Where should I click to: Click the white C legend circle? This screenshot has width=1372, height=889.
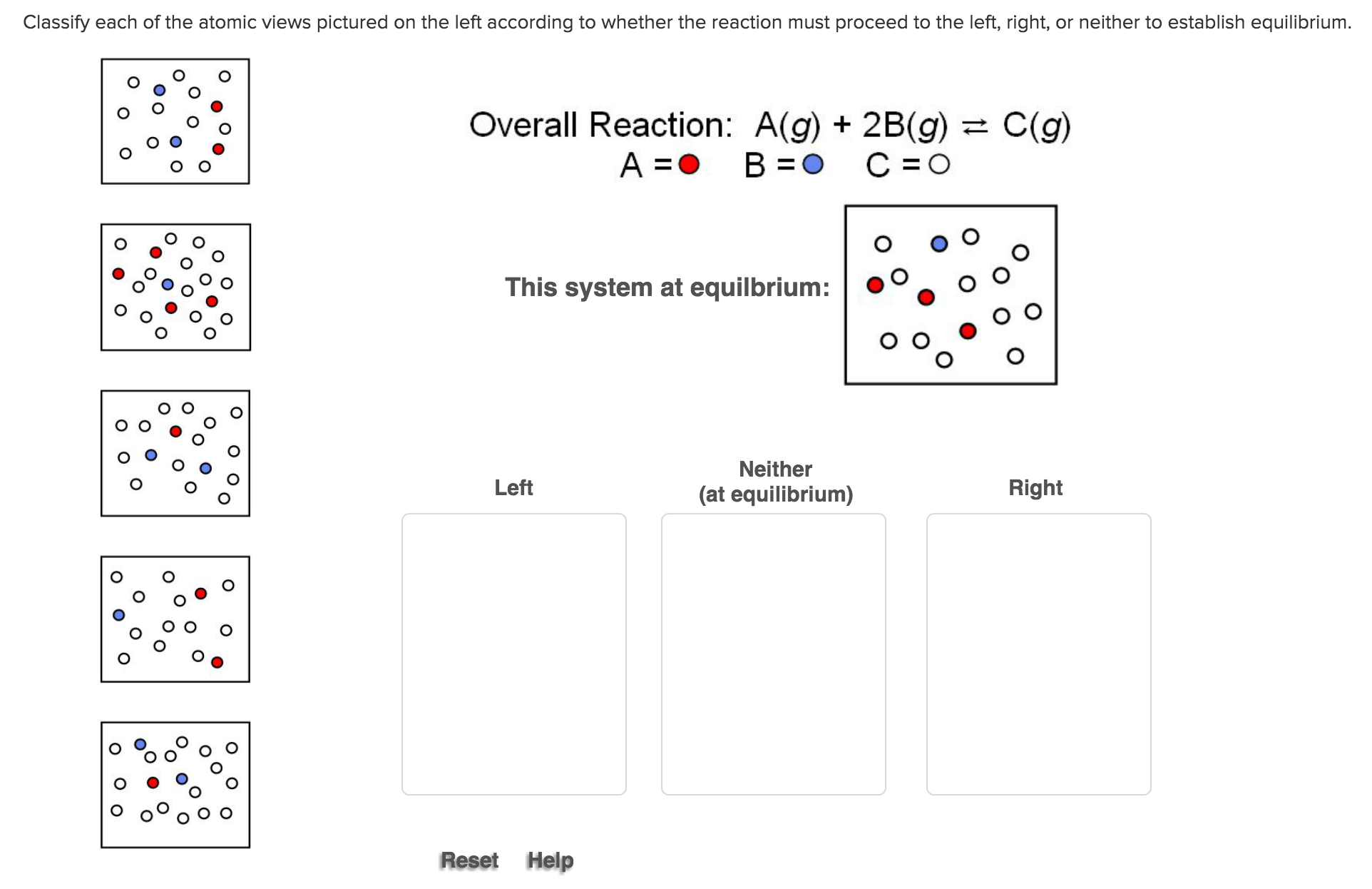click(940, 164)
